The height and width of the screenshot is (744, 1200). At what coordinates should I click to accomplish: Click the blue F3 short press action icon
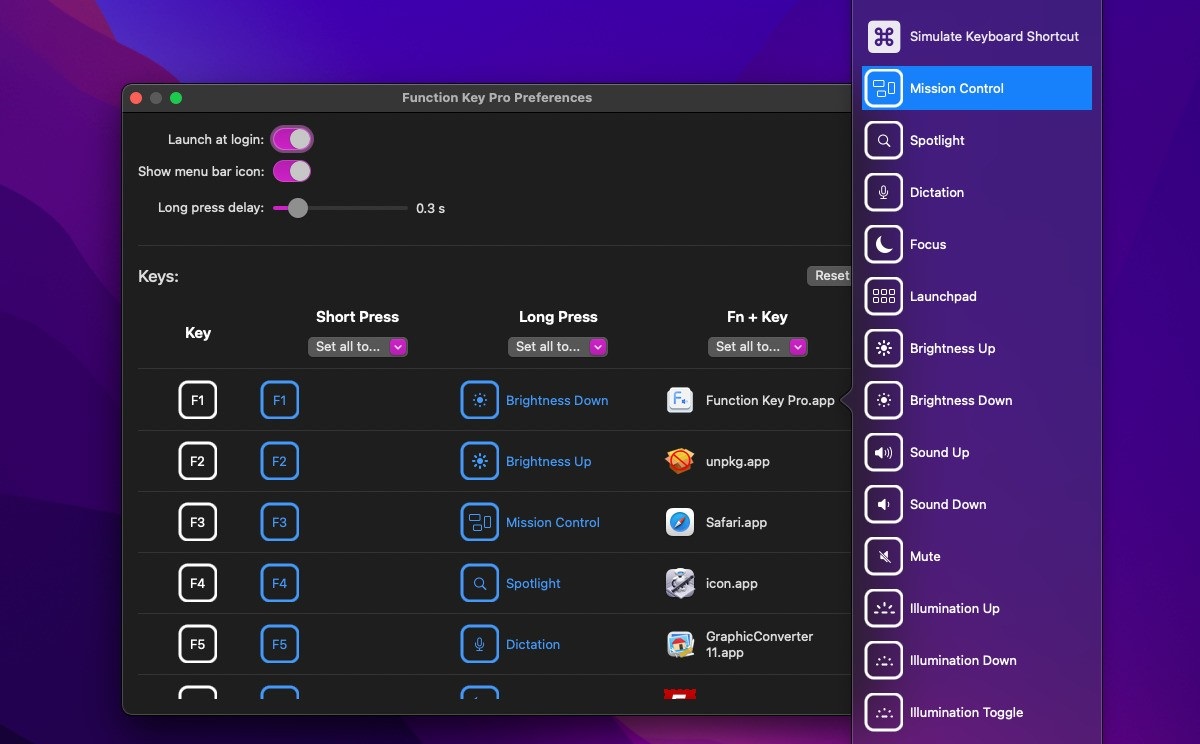(x=279, y=522)
